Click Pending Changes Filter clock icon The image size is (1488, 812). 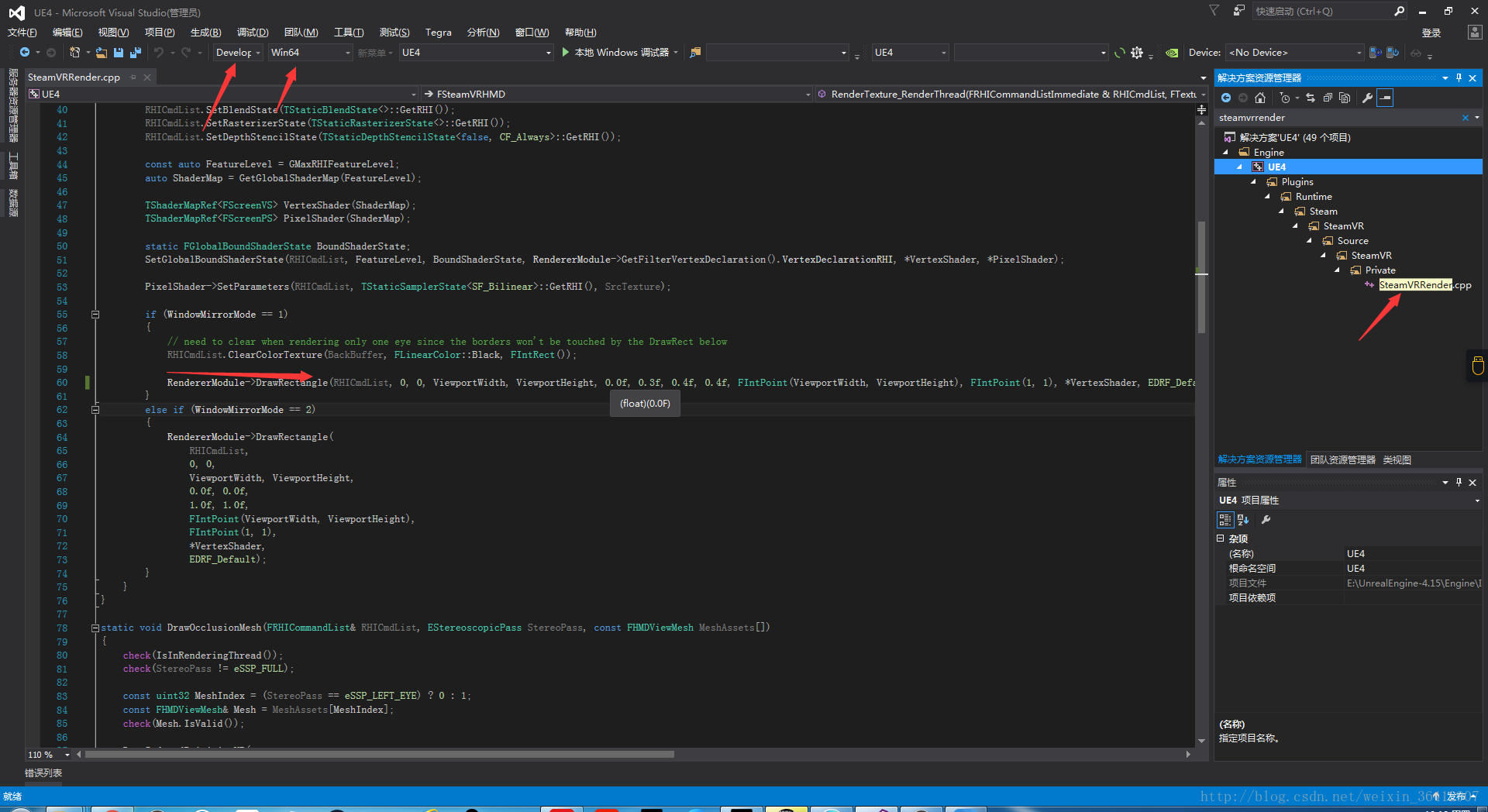(x=1285, y=98)
